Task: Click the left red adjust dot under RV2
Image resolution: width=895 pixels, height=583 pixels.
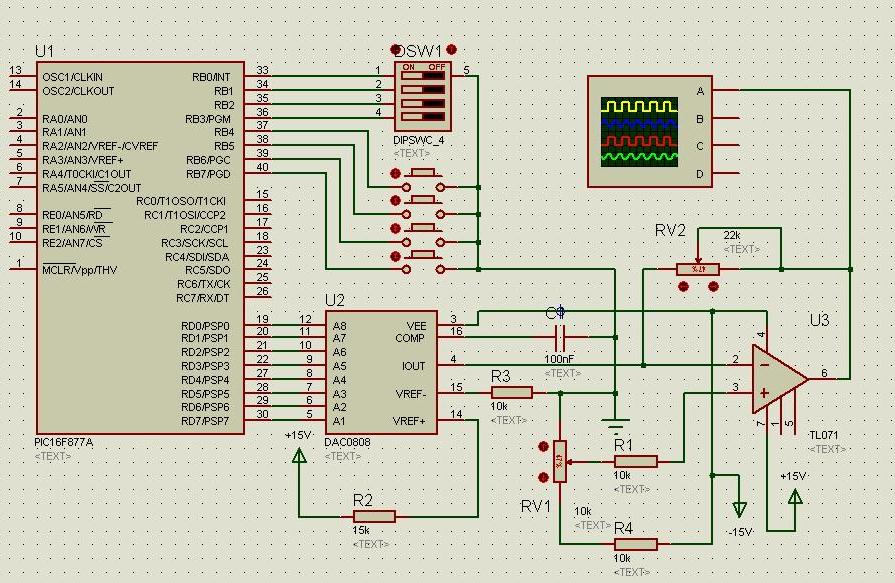Action: click(x=683, y=286)
